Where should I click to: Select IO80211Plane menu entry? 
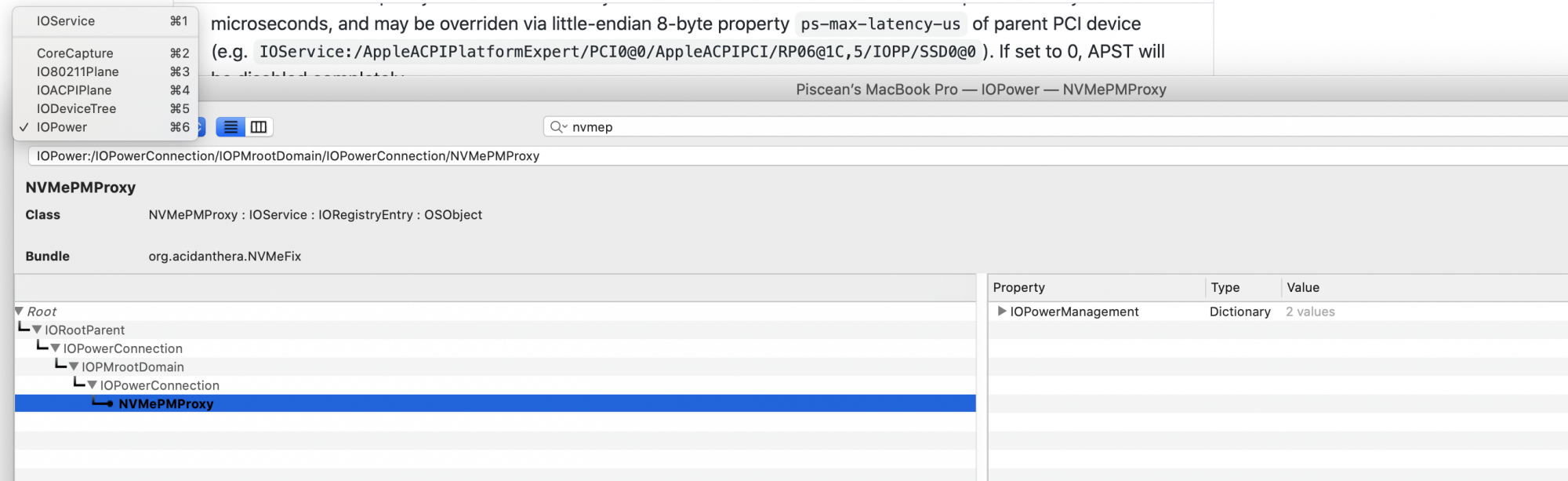tap(78, 71)
